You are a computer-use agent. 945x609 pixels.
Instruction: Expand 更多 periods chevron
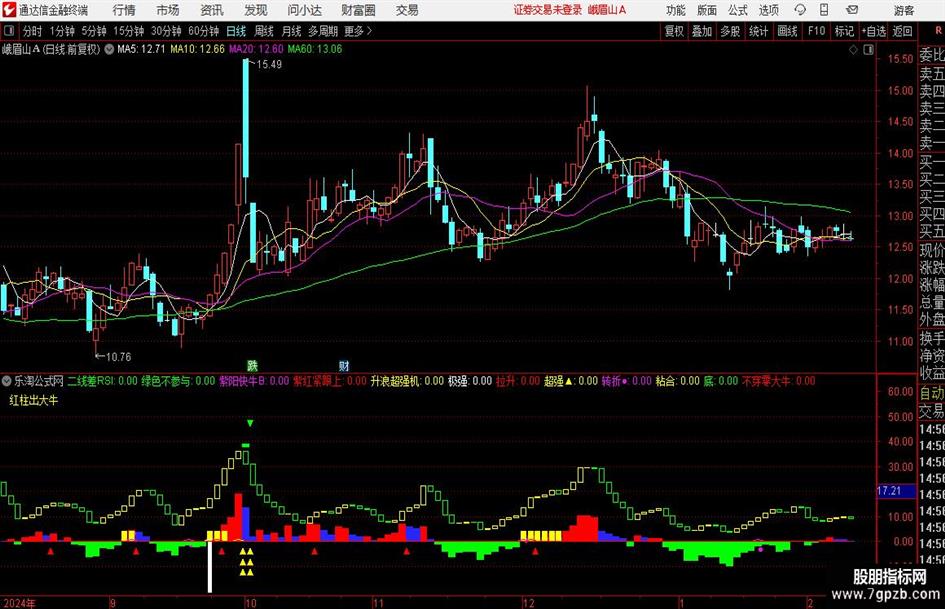pos(369,31)
